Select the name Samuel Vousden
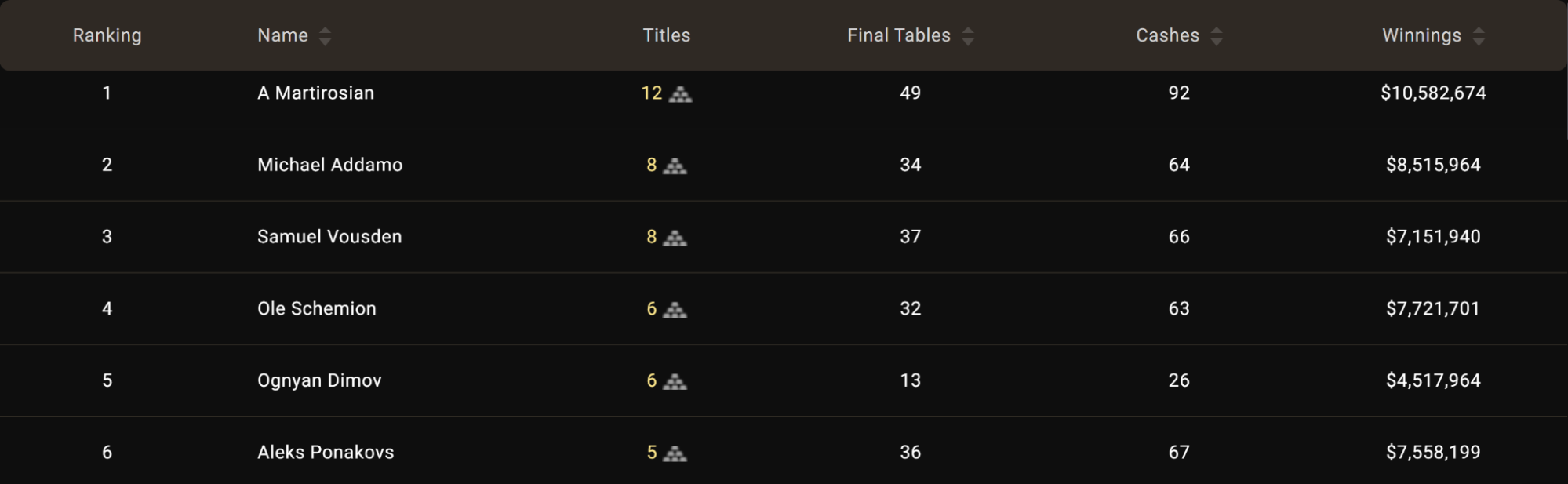The image size is (1568, 484). [x=329, y=236]
